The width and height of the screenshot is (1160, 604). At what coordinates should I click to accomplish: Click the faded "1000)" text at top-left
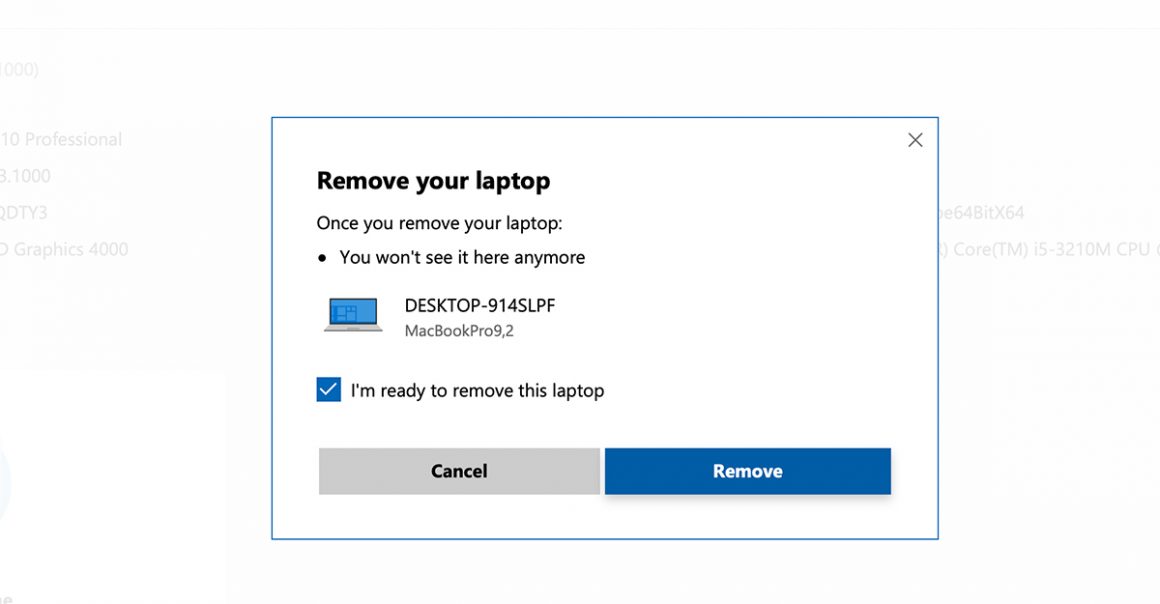tap(19, 70)
